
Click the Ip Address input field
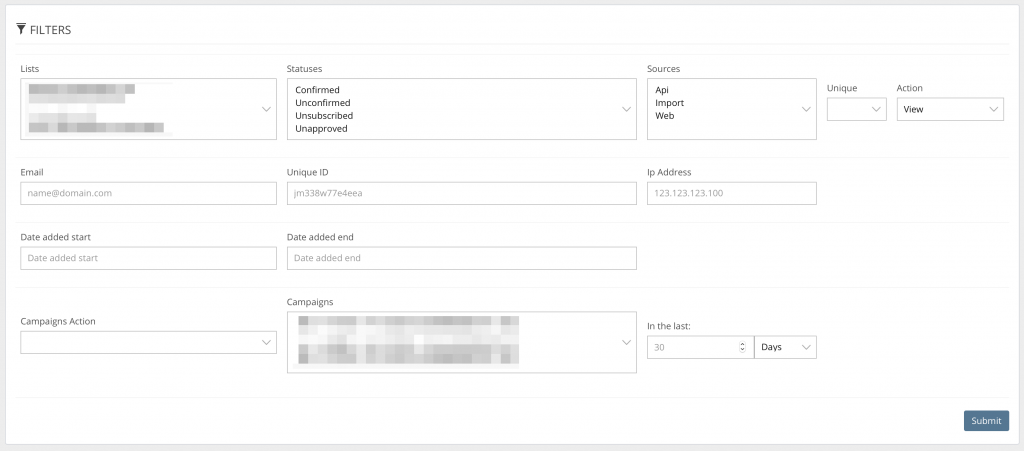(x=731, y=193)
